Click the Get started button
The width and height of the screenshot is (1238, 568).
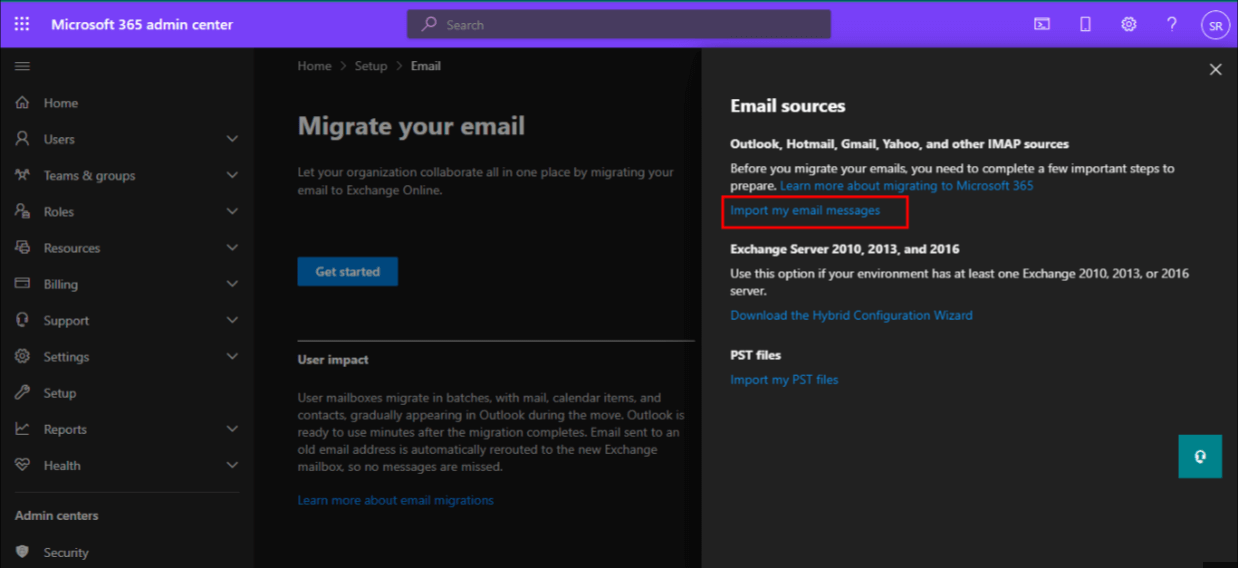point(347,271)
